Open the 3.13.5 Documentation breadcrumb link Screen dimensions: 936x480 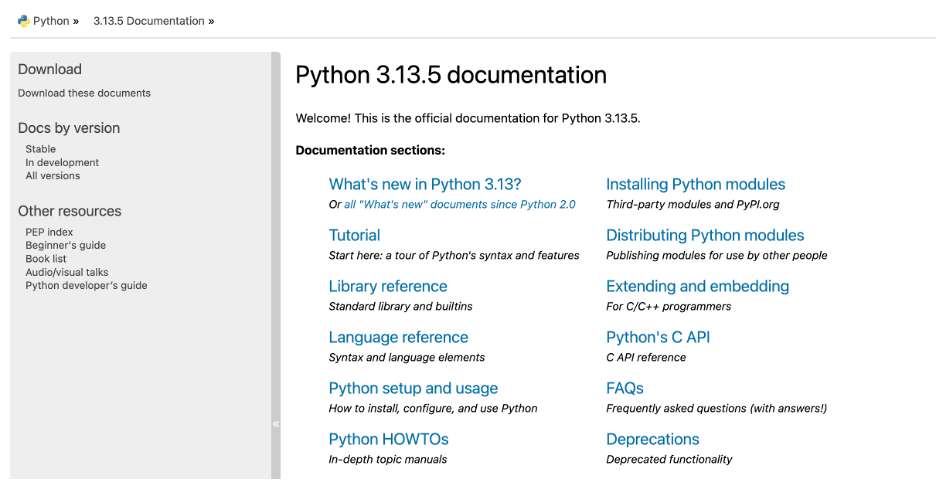[149, 21]
